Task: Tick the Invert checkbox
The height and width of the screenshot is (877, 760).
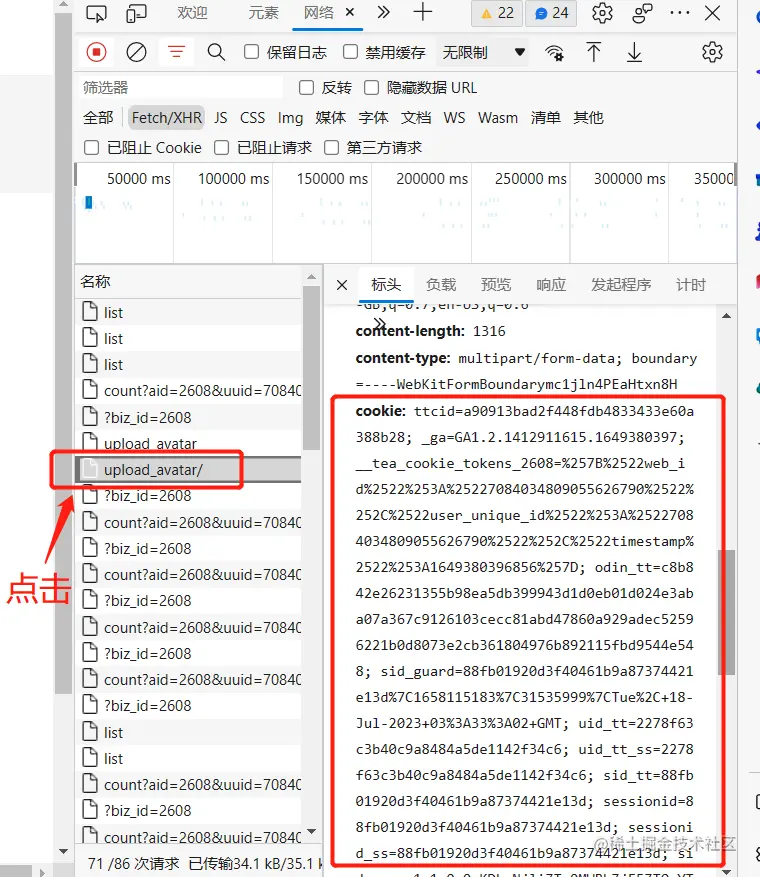Action: (306, 87)
